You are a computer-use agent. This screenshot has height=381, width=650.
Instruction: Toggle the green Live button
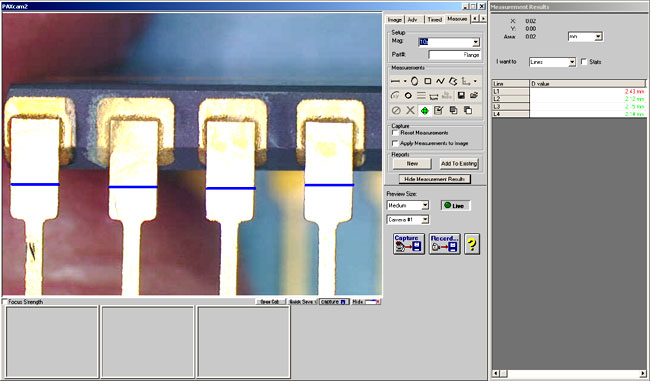pyautogui.click(x=456, y=206)
